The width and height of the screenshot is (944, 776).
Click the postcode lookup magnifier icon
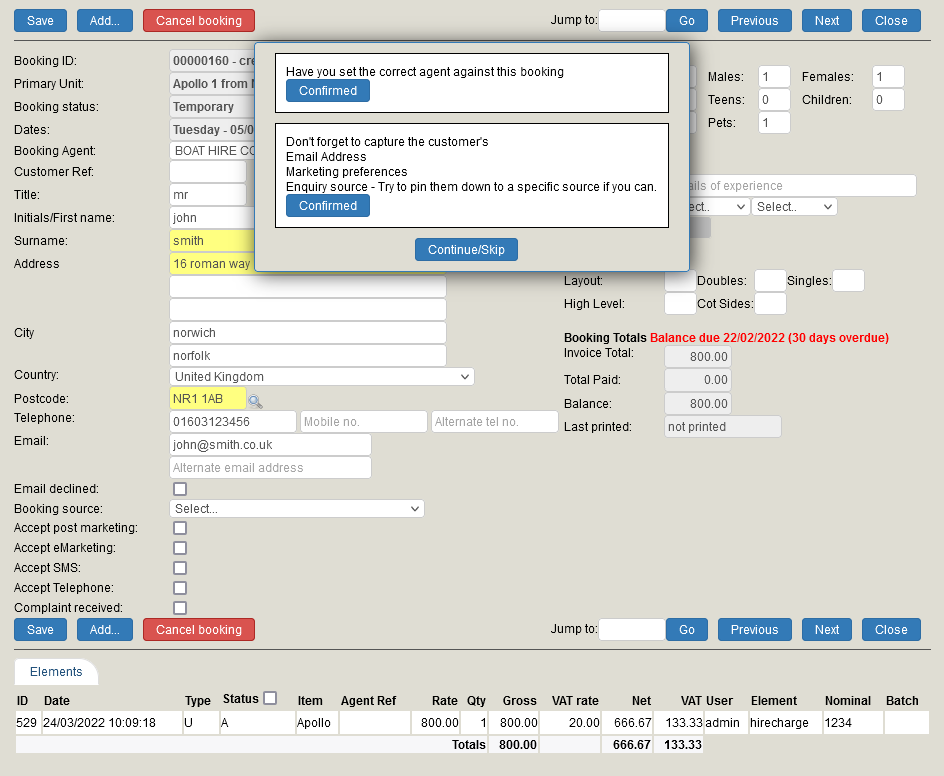pyautogui.click(x=255, y=401)
